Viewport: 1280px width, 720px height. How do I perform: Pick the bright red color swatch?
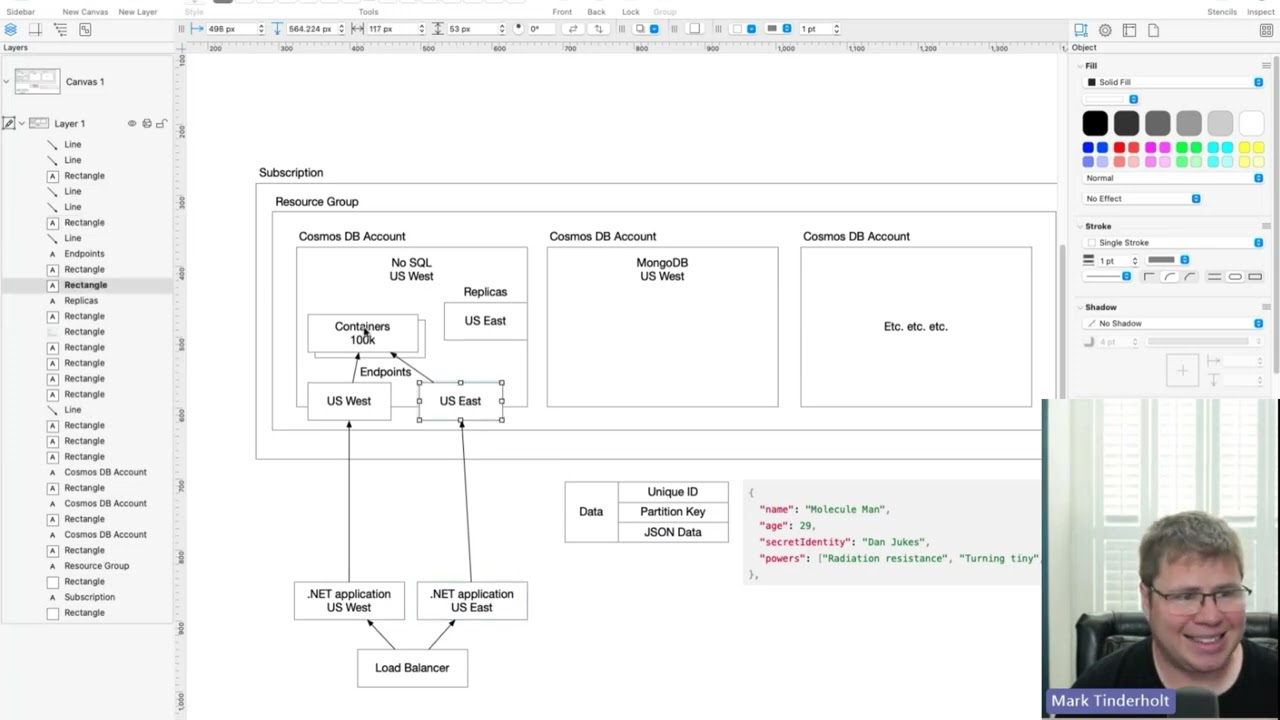coord(1119,148)
